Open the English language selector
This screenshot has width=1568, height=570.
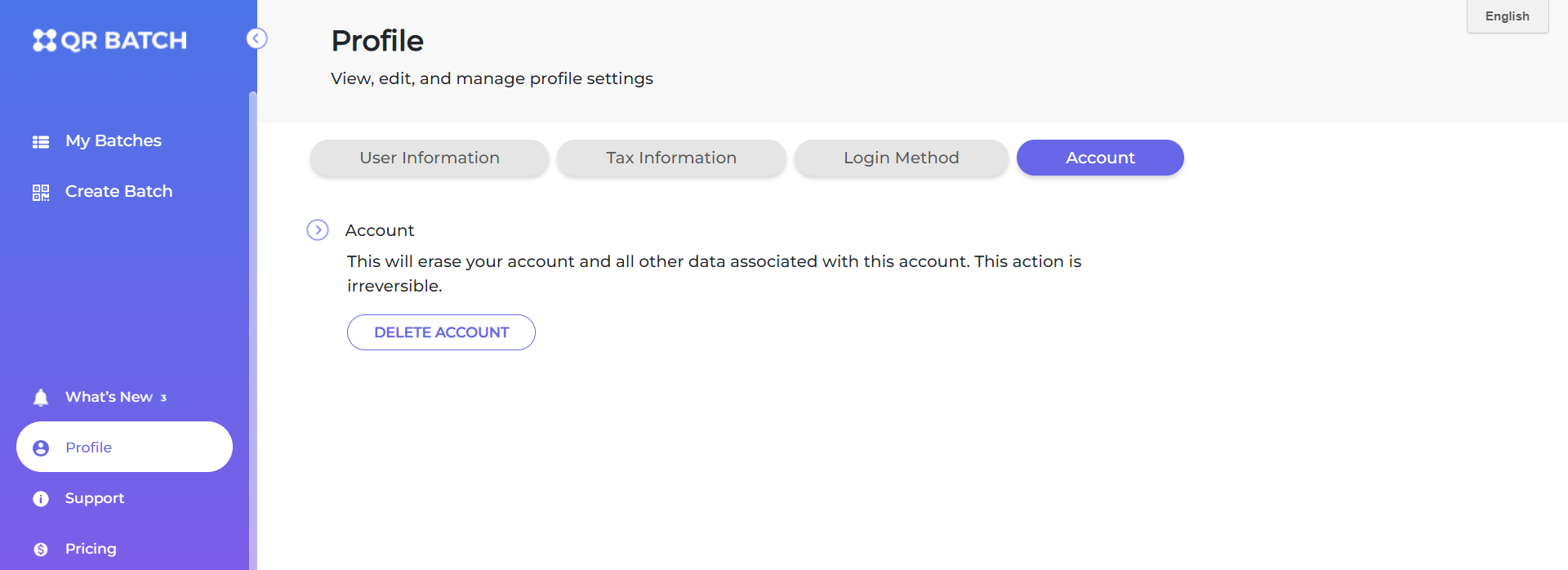coord(1508,16)
